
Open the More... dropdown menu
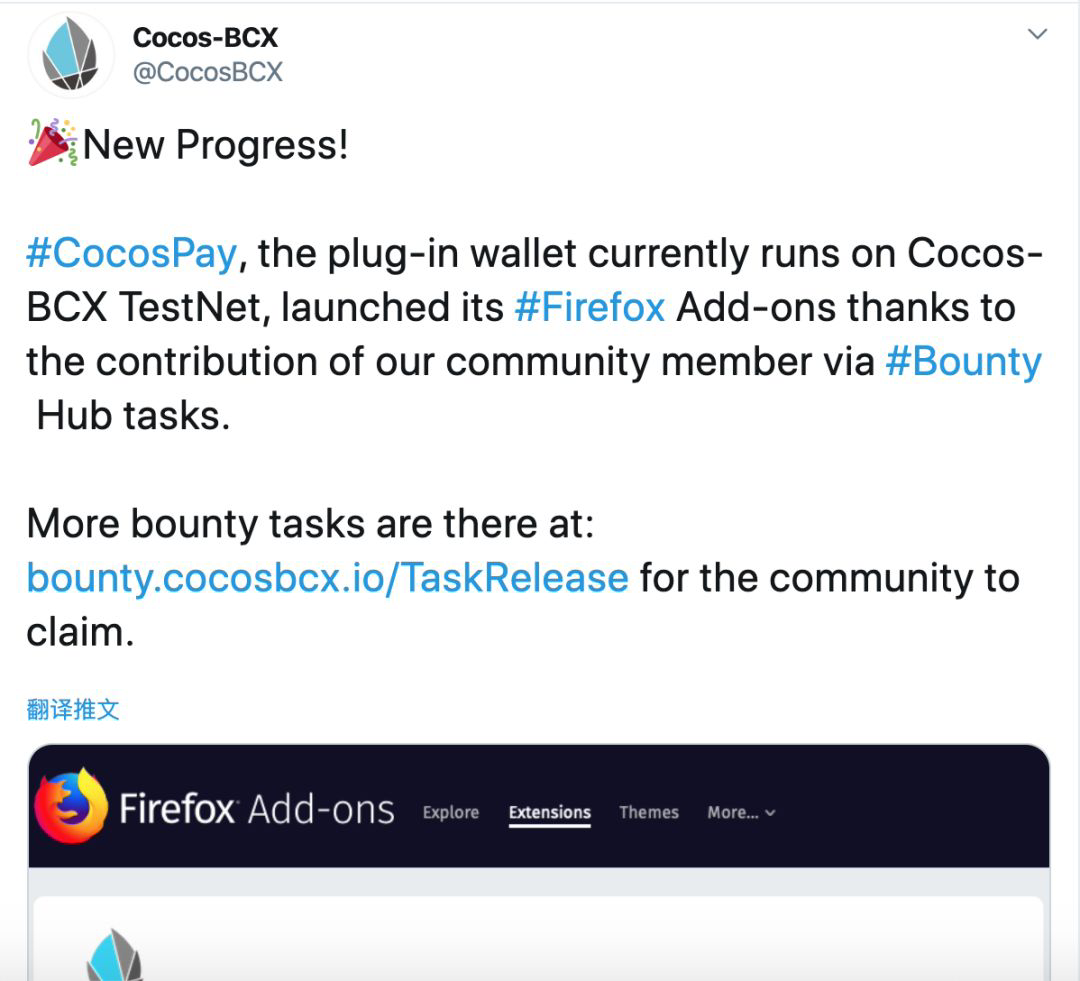(741, 813)
